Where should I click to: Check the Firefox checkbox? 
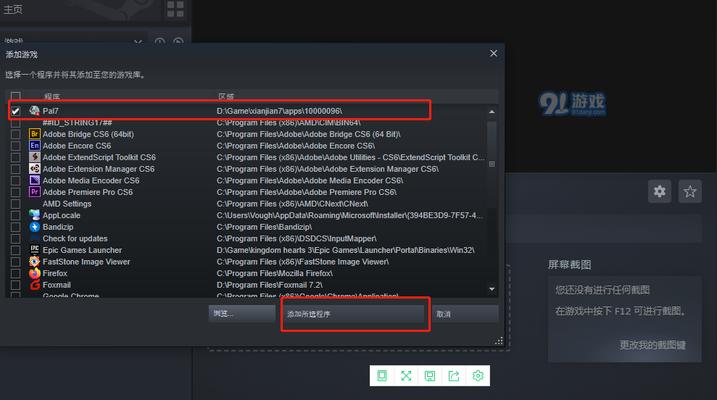(16, 273)
